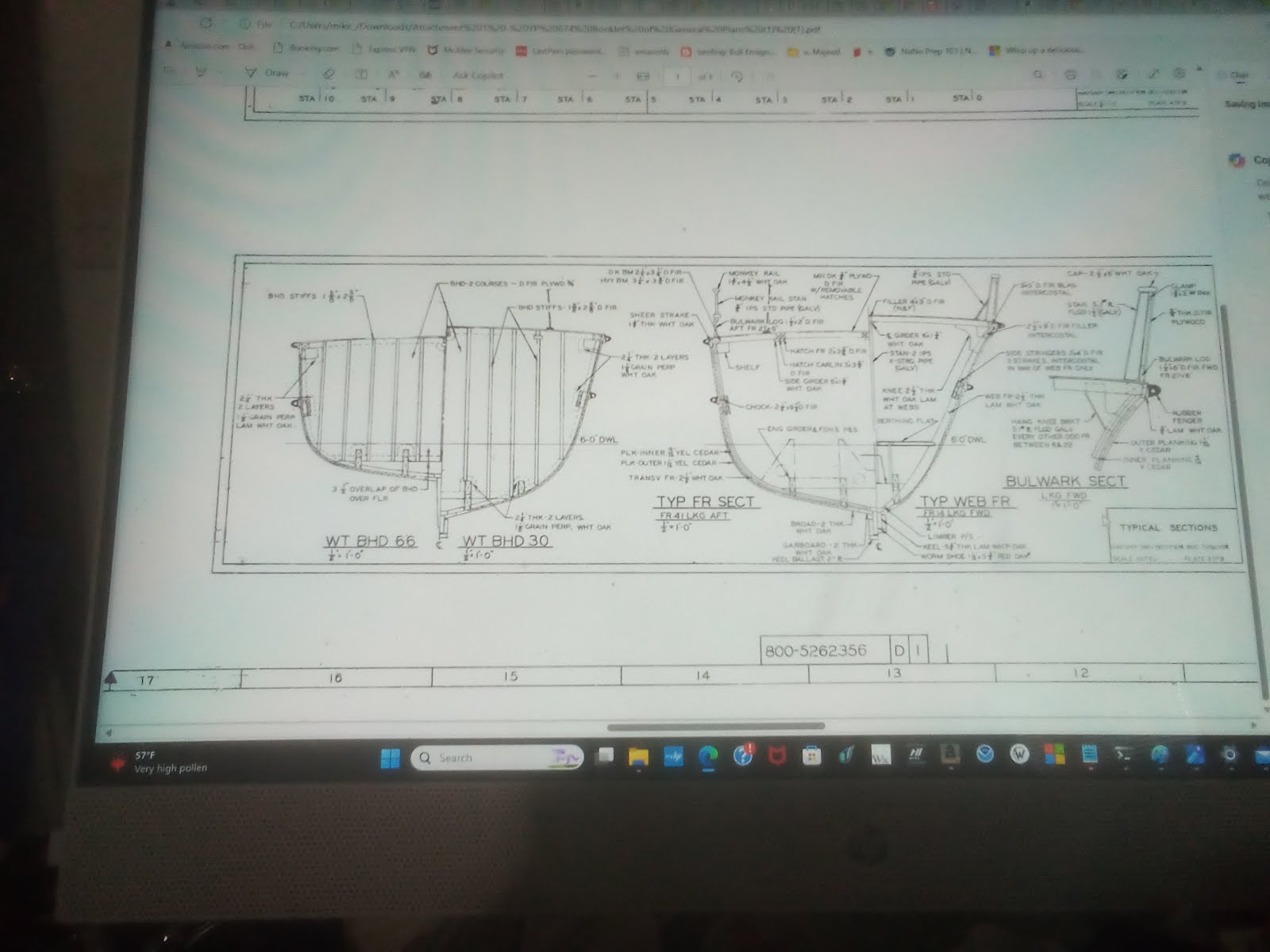1270x952 pixels.
Task: Open the weather widget showing 57°F
Action: (161, 762)
